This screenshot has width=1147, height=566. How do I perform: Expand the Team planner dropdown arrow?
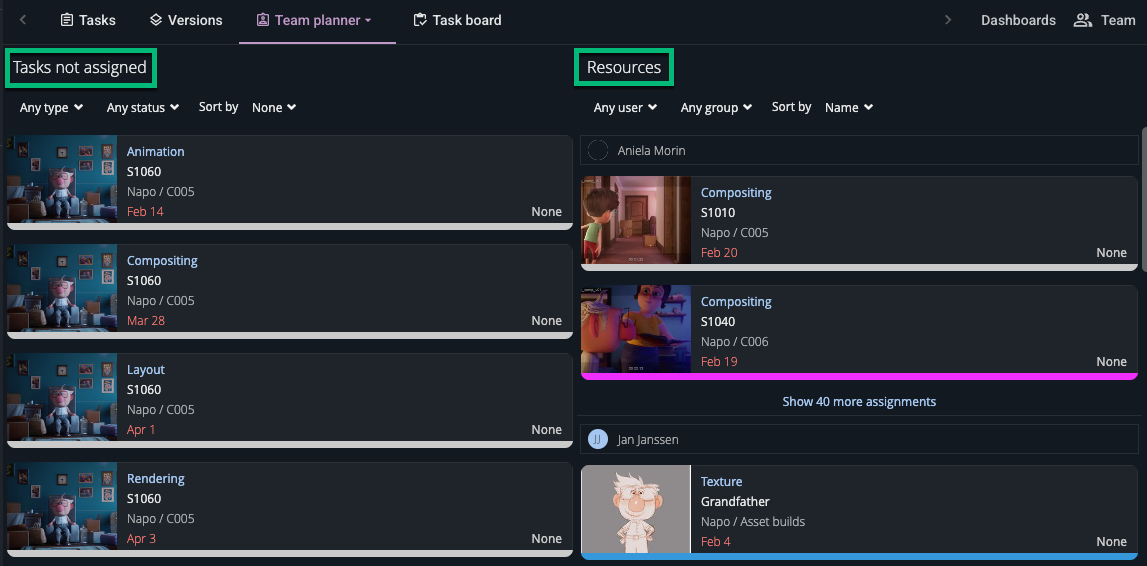click(368, 20)
